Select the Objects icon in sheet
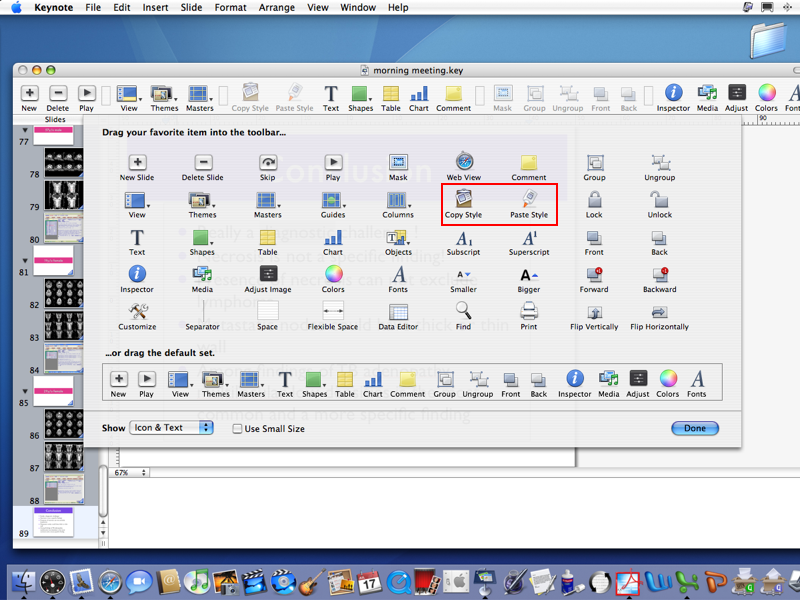 click(x=397, y=238)
